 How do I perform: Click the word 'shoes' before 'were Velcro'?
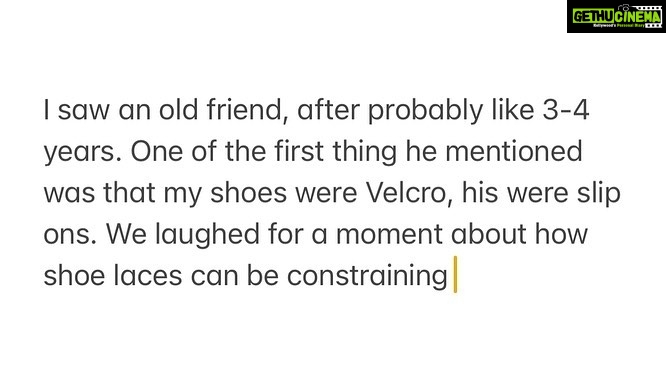coord(248,193)
